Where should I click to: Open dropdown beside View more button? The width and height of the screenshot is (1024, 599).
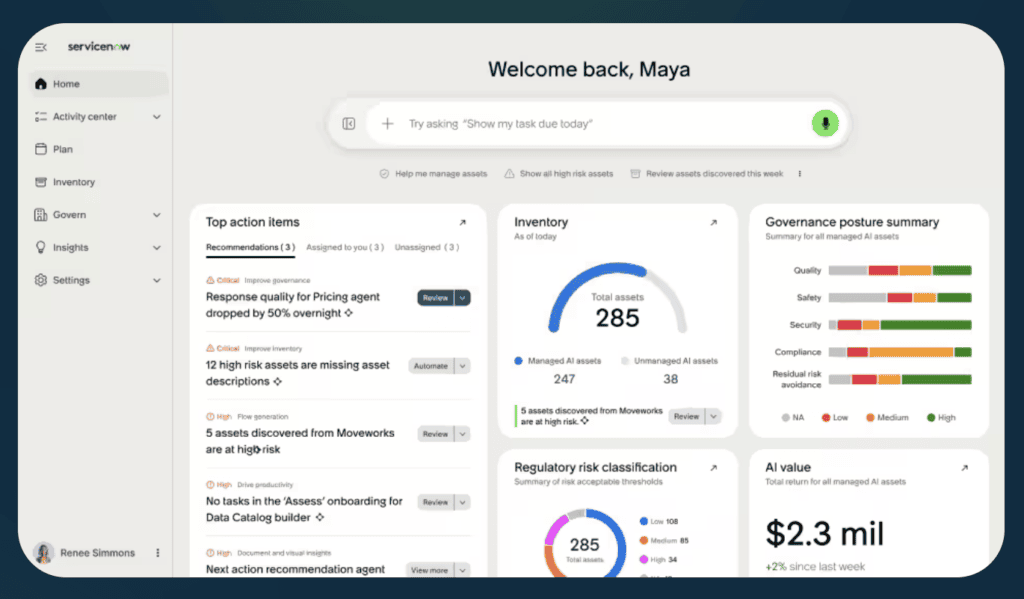(462, 570)
